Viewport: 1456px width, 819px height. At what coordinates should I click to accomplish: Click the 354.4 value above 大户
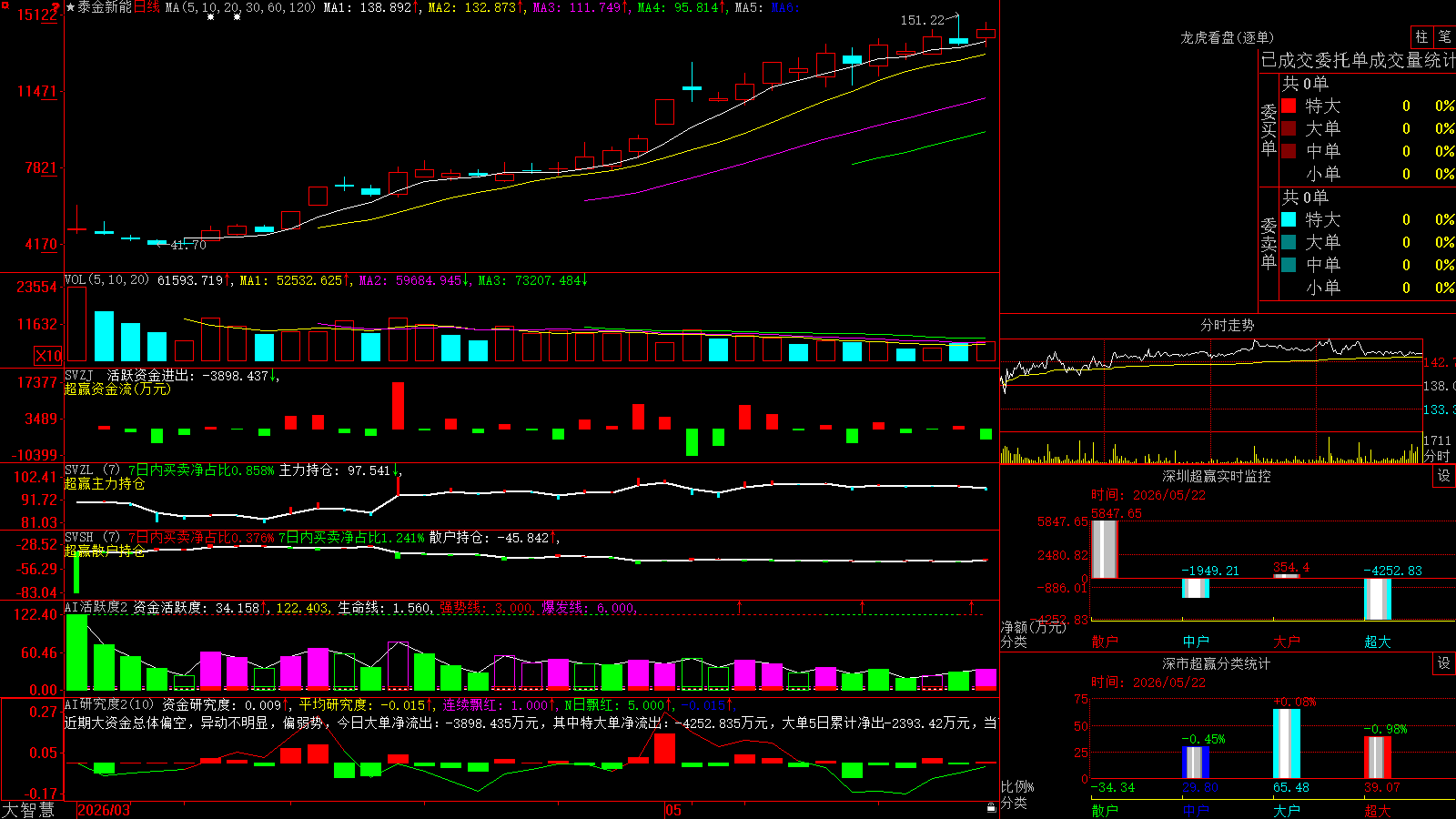tap(1291, 567)
